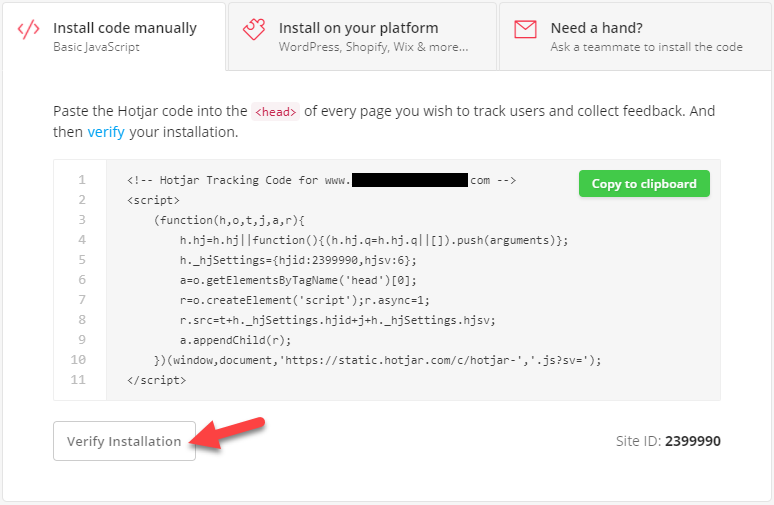Switch to Install on your platform tab
This screenshot has width=774, height=505.
coord(362,37)
